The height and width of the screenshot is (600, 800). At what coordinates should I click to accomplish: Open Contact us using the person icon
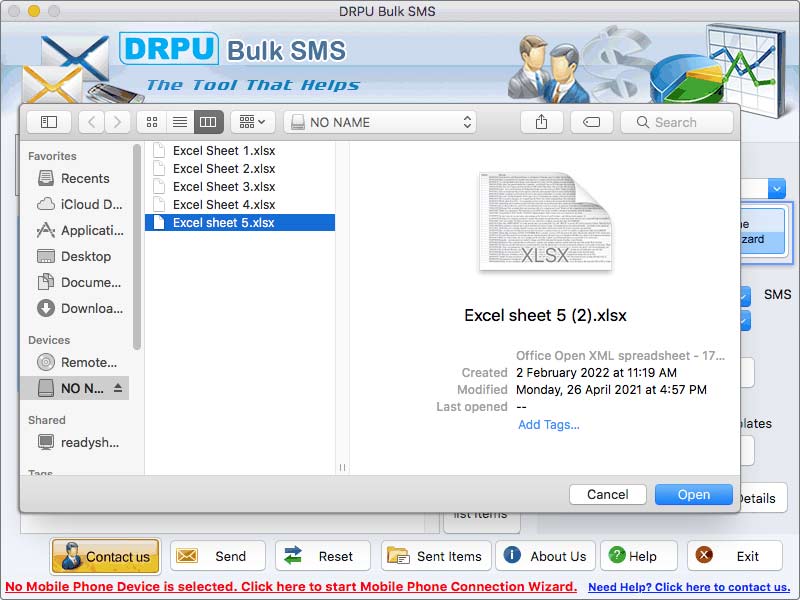72,555
